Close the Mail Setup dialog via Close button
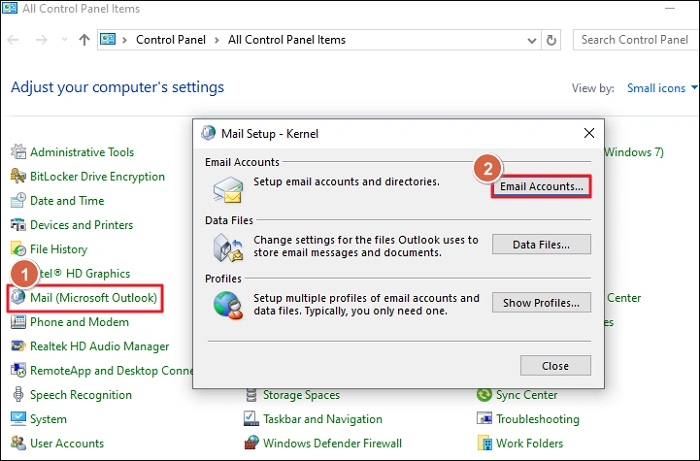This screenshot has width=700, height=461. pos(555,365)
